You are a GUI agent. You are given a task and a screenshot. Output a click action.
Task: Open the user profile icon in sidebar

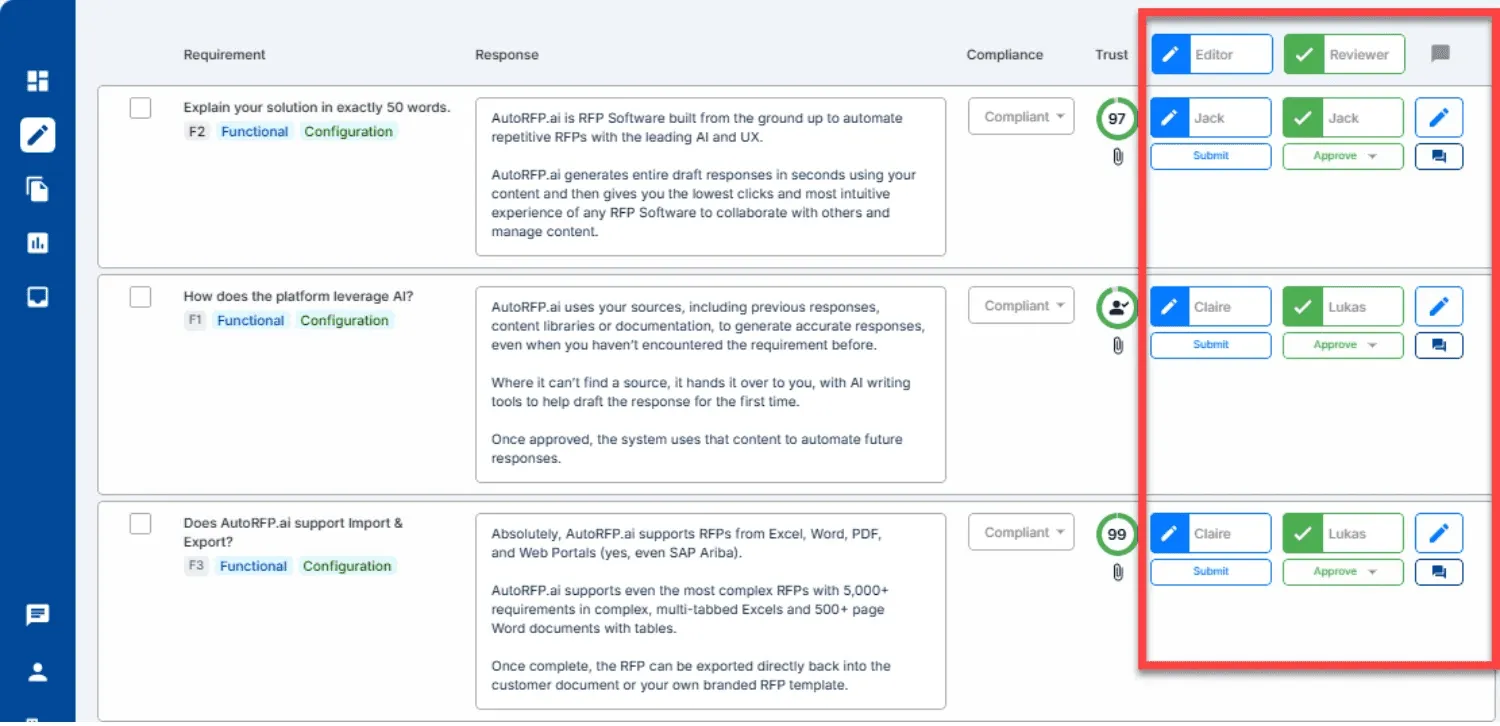coord(37,671)
